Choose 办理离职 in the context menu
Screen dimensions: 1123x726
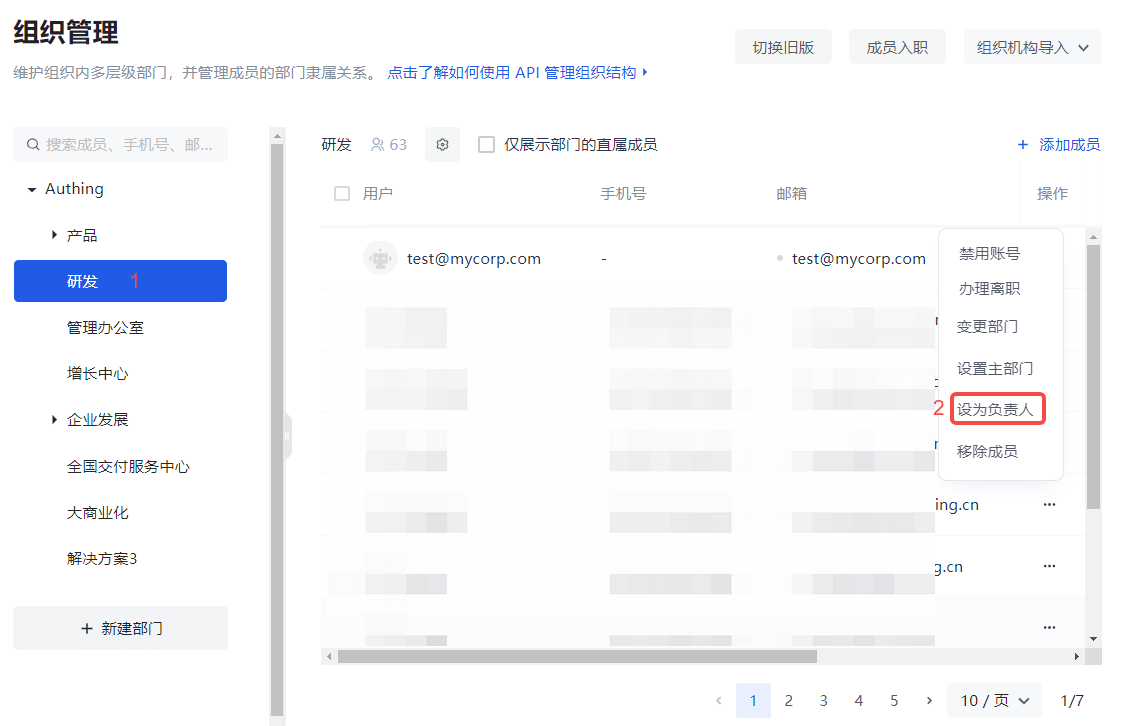tap(989, 289)
